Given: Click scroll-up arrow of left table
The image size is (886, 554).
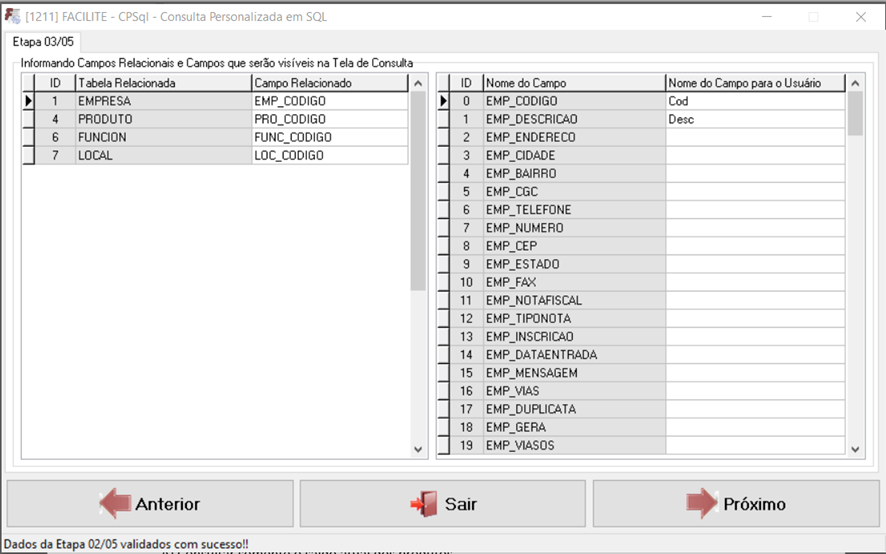Looking at the screenshot, I should click(418, 83).
